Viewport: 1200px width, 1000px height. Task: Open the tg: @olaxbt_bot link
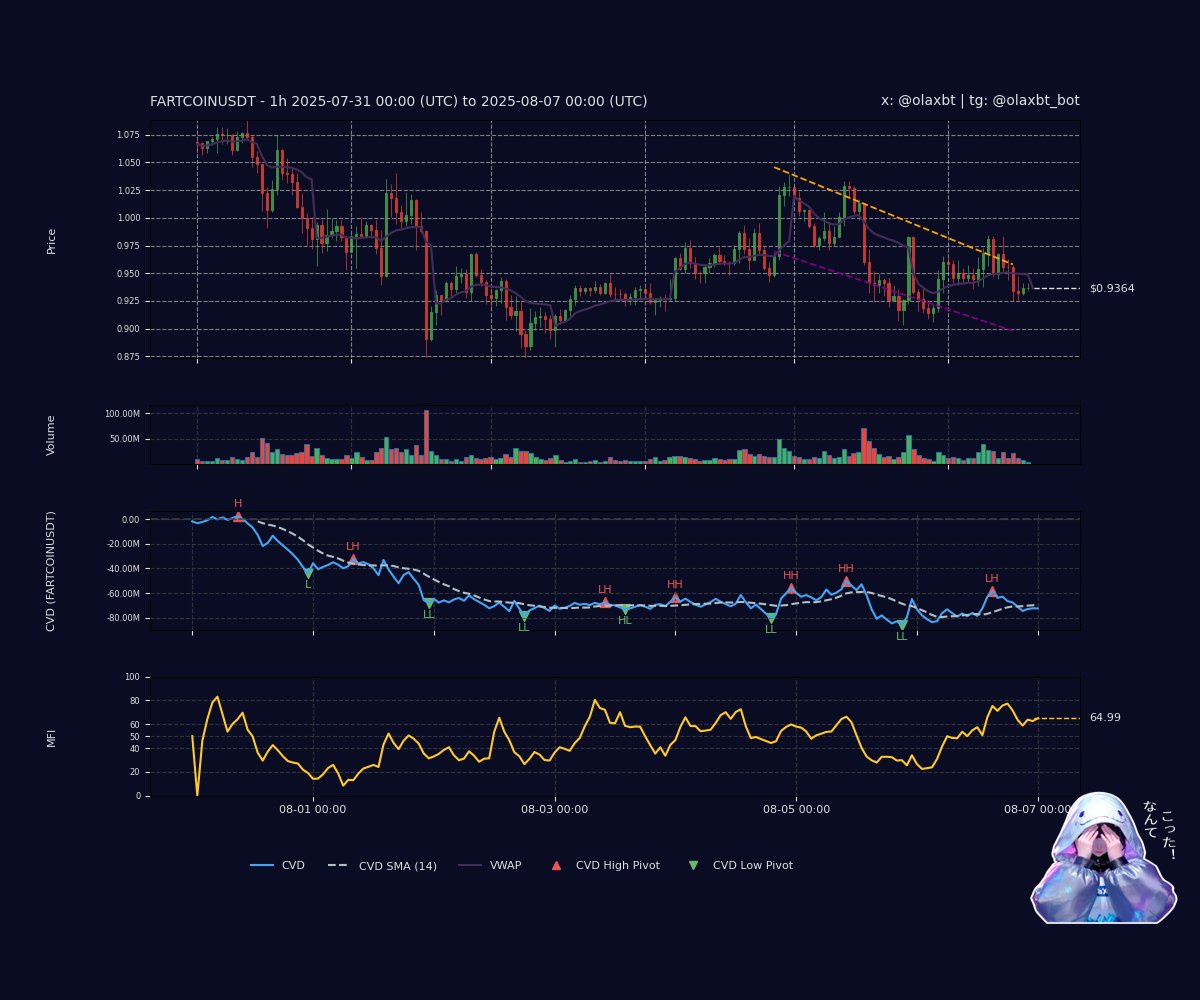1023,100
